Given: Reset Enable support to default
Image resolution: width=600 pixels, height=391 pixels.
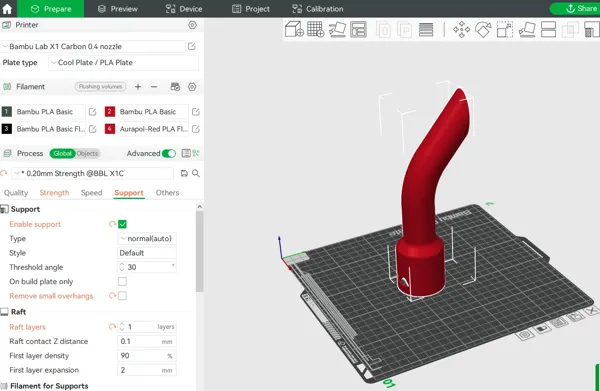Looking at the screenshot, I should (x=112, y=224).
